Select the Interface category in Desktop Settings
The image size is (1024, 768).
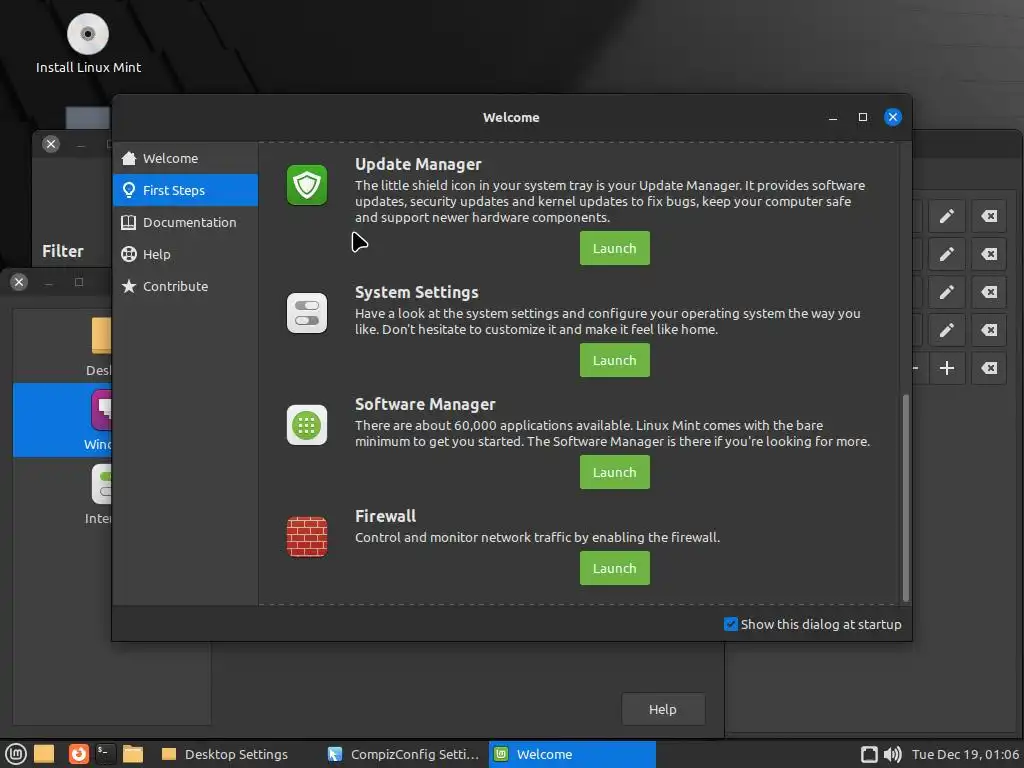pyautogui.click(x=63, y=494)
